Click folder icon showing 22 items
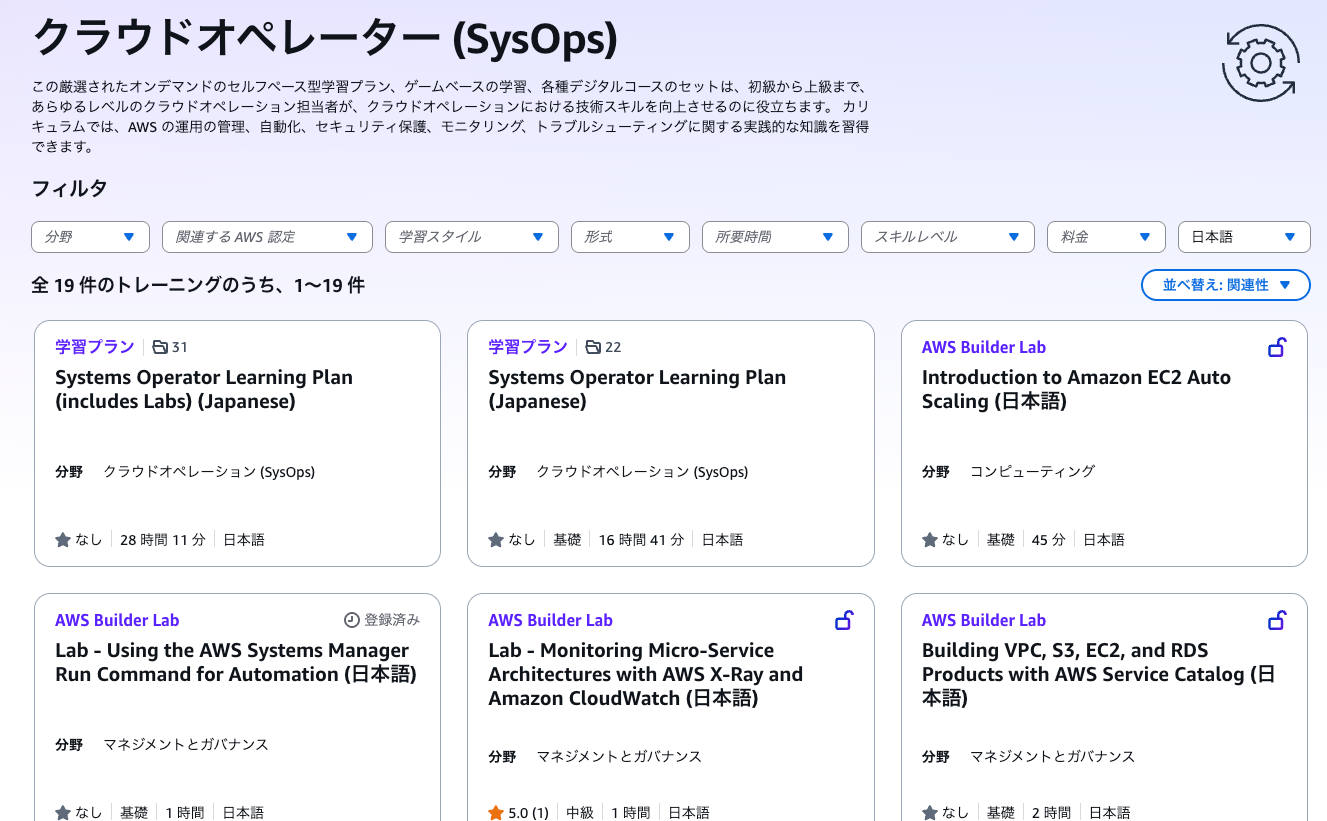The image size is (1327, 821). pyautogui.click(x=593, y=347)
